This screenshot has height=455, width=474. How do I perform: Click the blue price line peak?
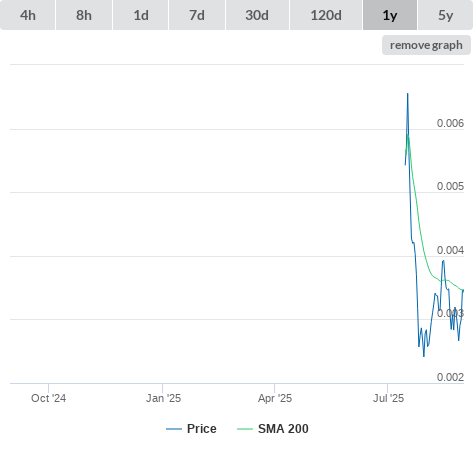(x=408, y=94)
